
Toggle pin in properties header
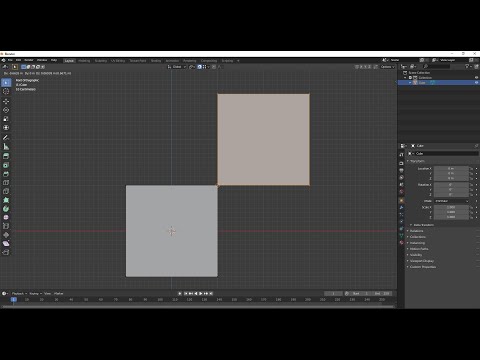point(476,146)
